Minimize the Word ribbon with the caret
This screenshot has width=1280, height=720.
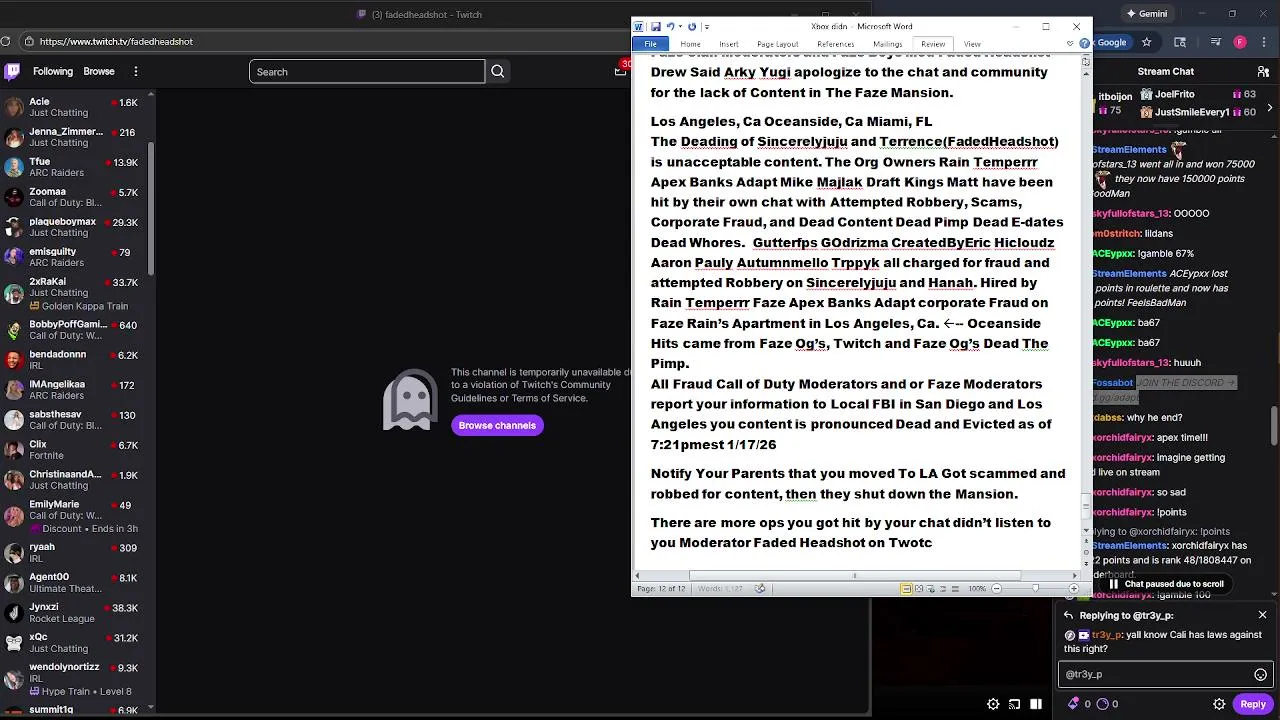coord(1070,44)
